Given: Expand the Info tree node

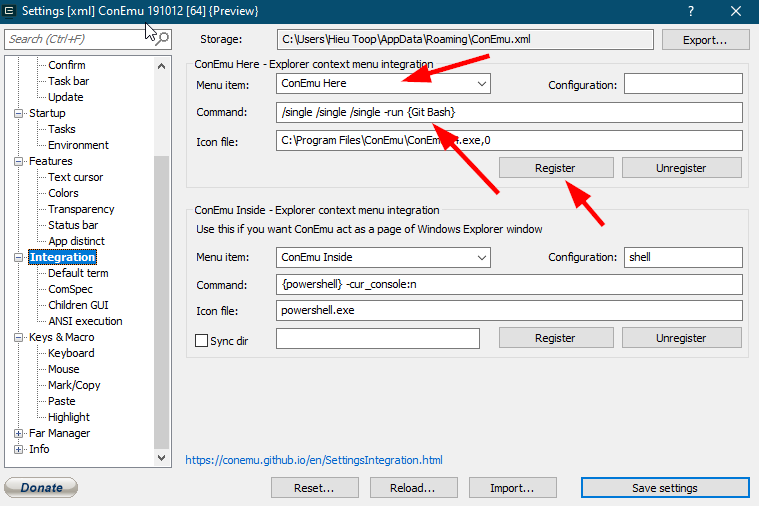Looking at the screenshot, I should pos(19,449).
